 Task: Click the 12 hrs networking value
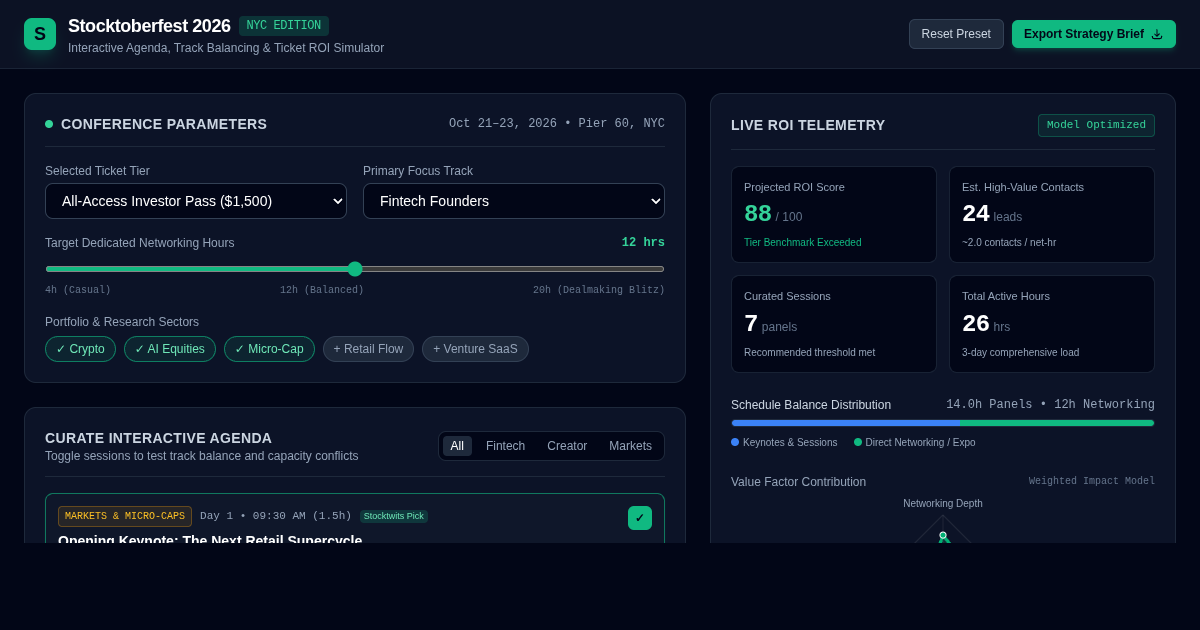pyautogui.click(x=643, y=243)
